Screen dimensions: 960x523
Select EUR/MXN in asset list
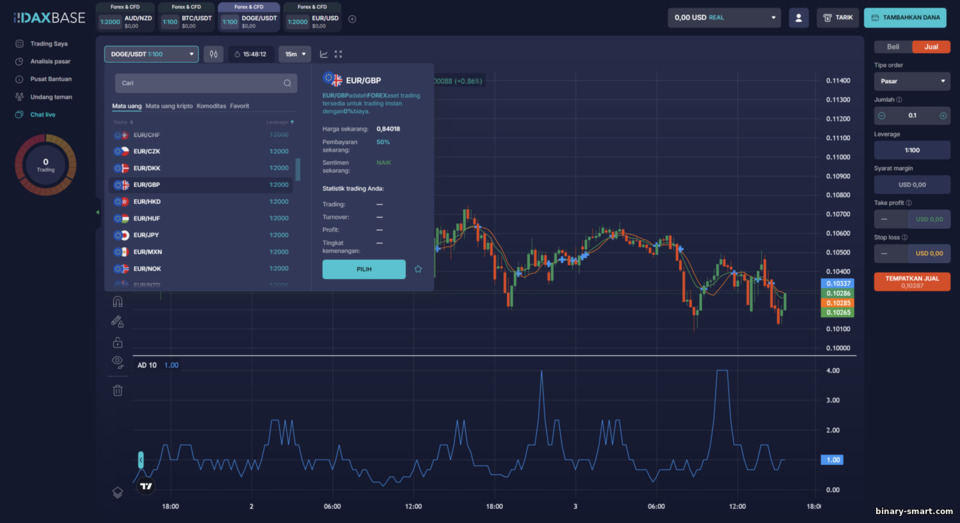point(201,252)
